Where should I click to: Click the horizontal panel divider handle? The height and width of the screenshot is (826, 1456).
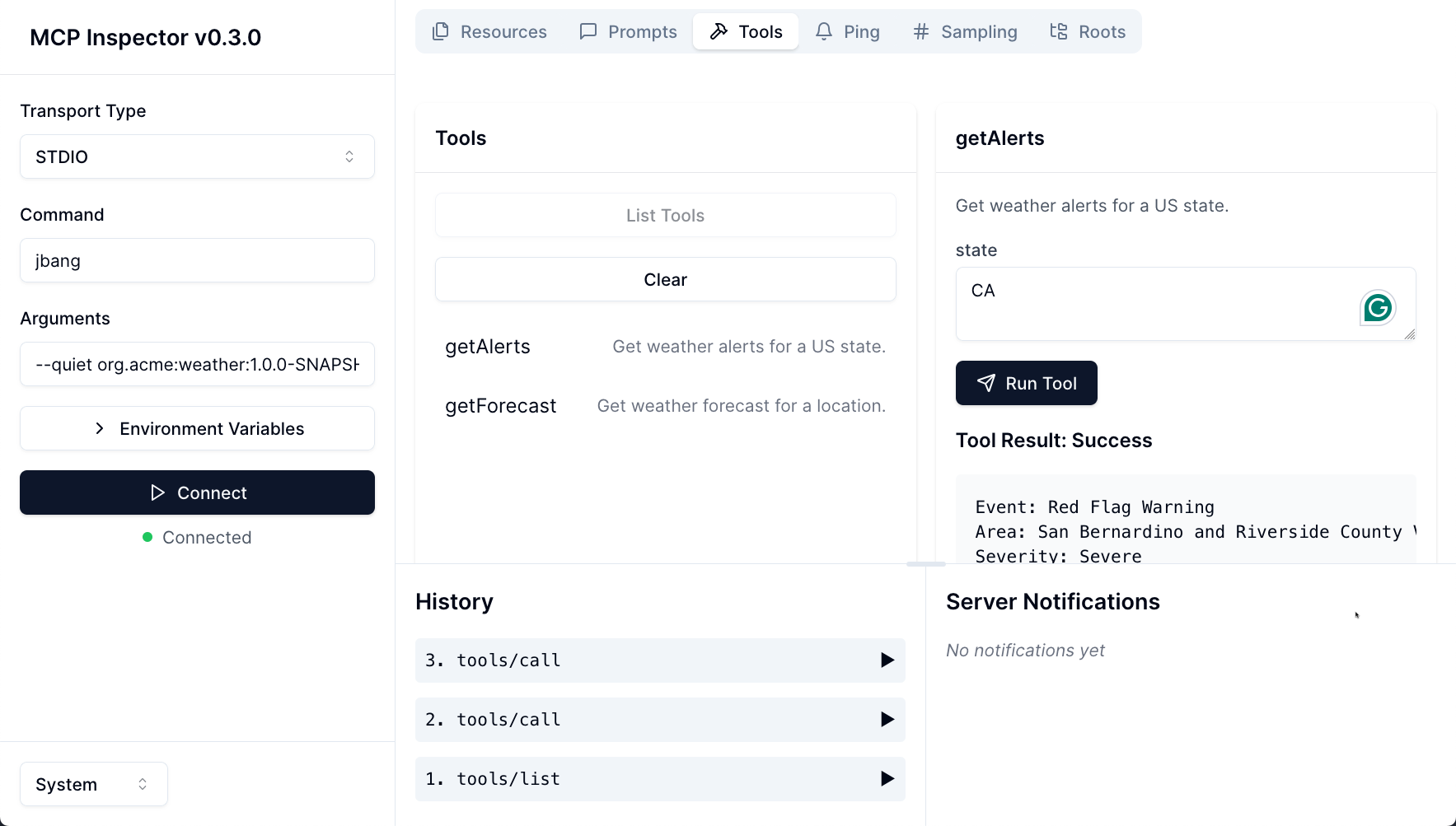tap(926, 564)
